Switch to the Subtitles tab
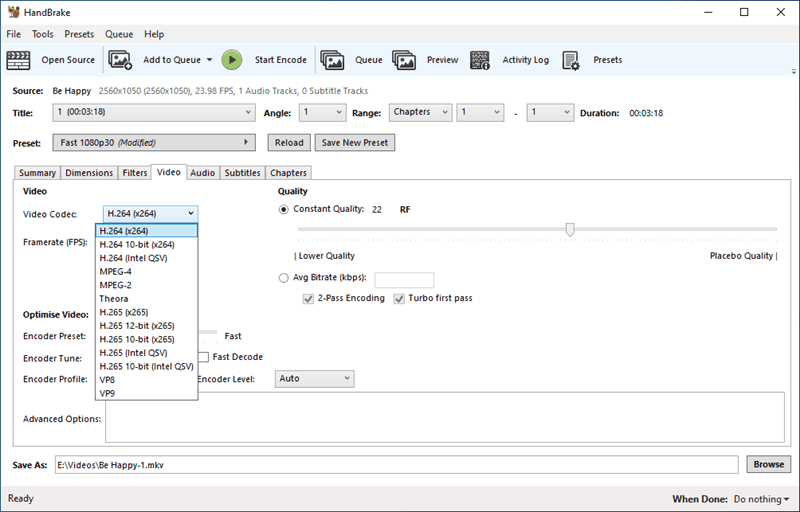This screenshot has width=800, height=512. [x=242, y=173]
